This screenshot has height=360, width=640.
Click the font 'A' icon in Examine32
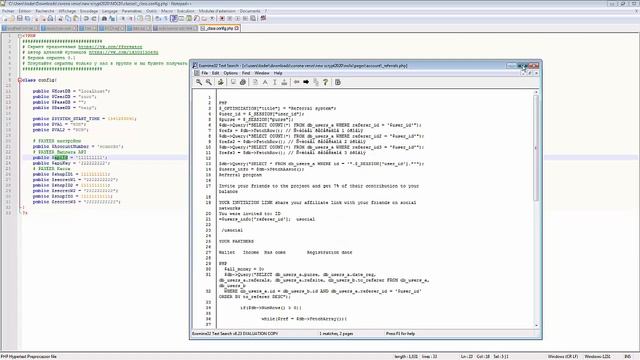[x=265, y=82]
